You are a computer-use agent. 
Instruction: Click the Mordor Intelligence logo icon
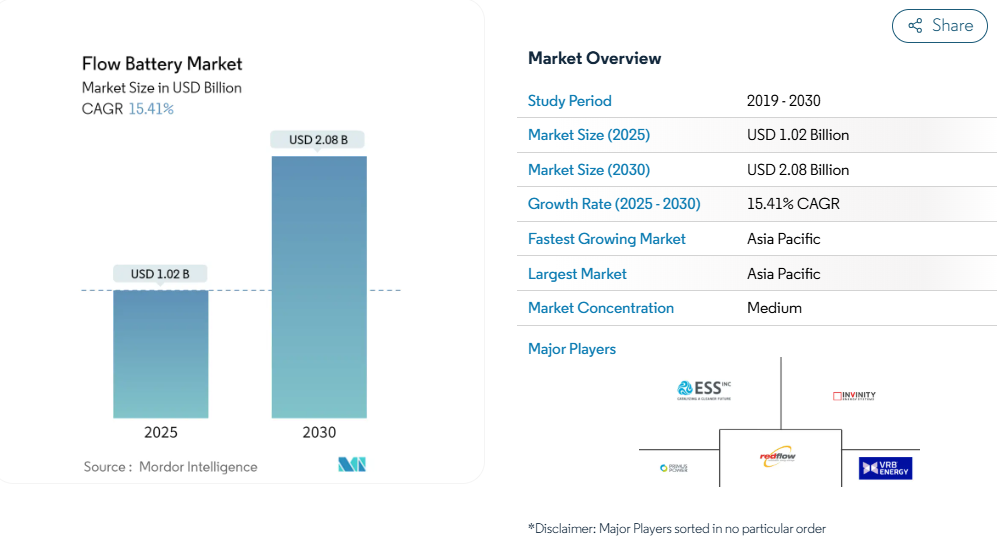coord(352,464)
